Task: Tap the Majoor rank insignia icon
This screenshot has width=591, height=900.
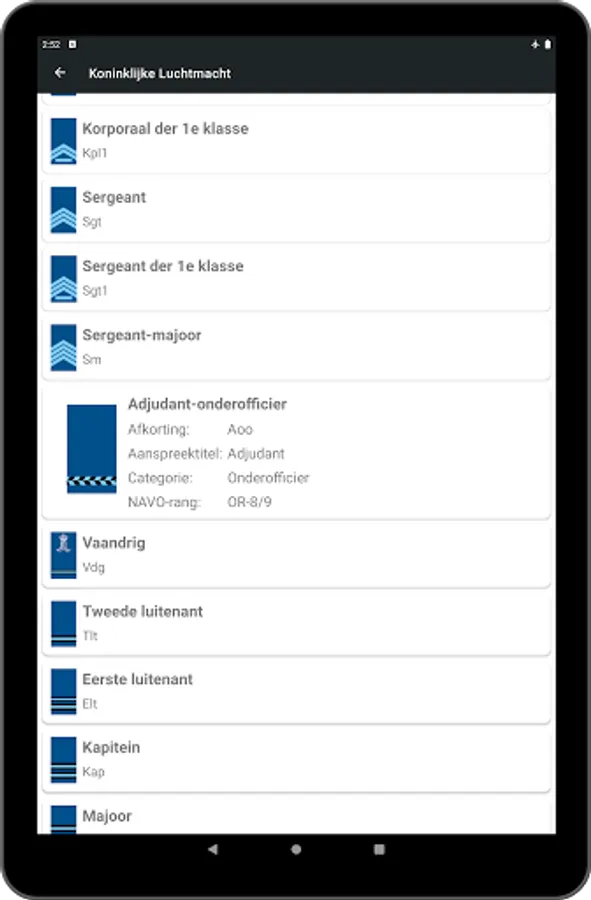Action: coord(63,819)
